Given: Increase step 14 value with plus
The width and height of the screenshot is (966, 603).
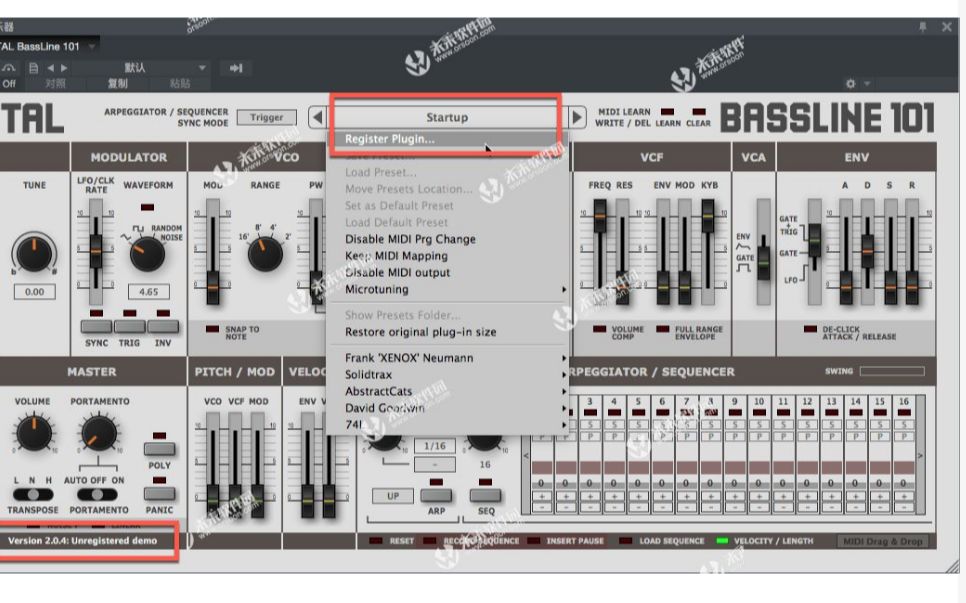Looking at the screenshot, I should 856,496.
